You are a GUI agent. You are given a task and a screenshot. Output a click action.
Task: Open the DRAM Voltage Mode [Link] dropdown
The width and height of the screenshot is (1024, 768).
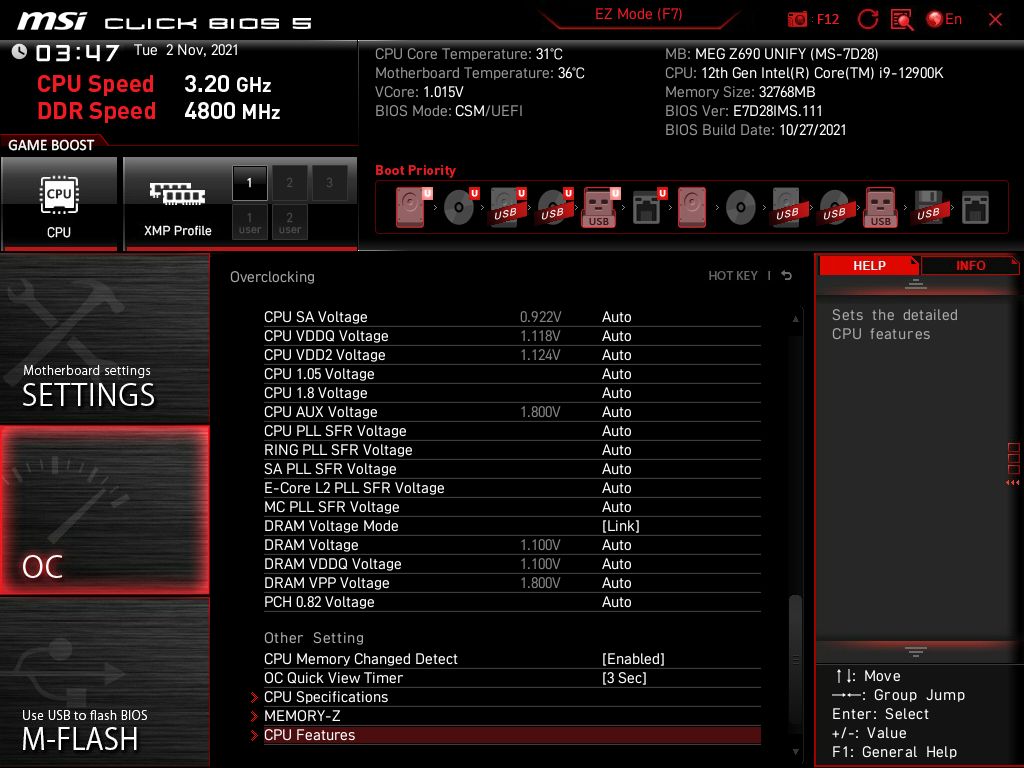pos(620,526)
